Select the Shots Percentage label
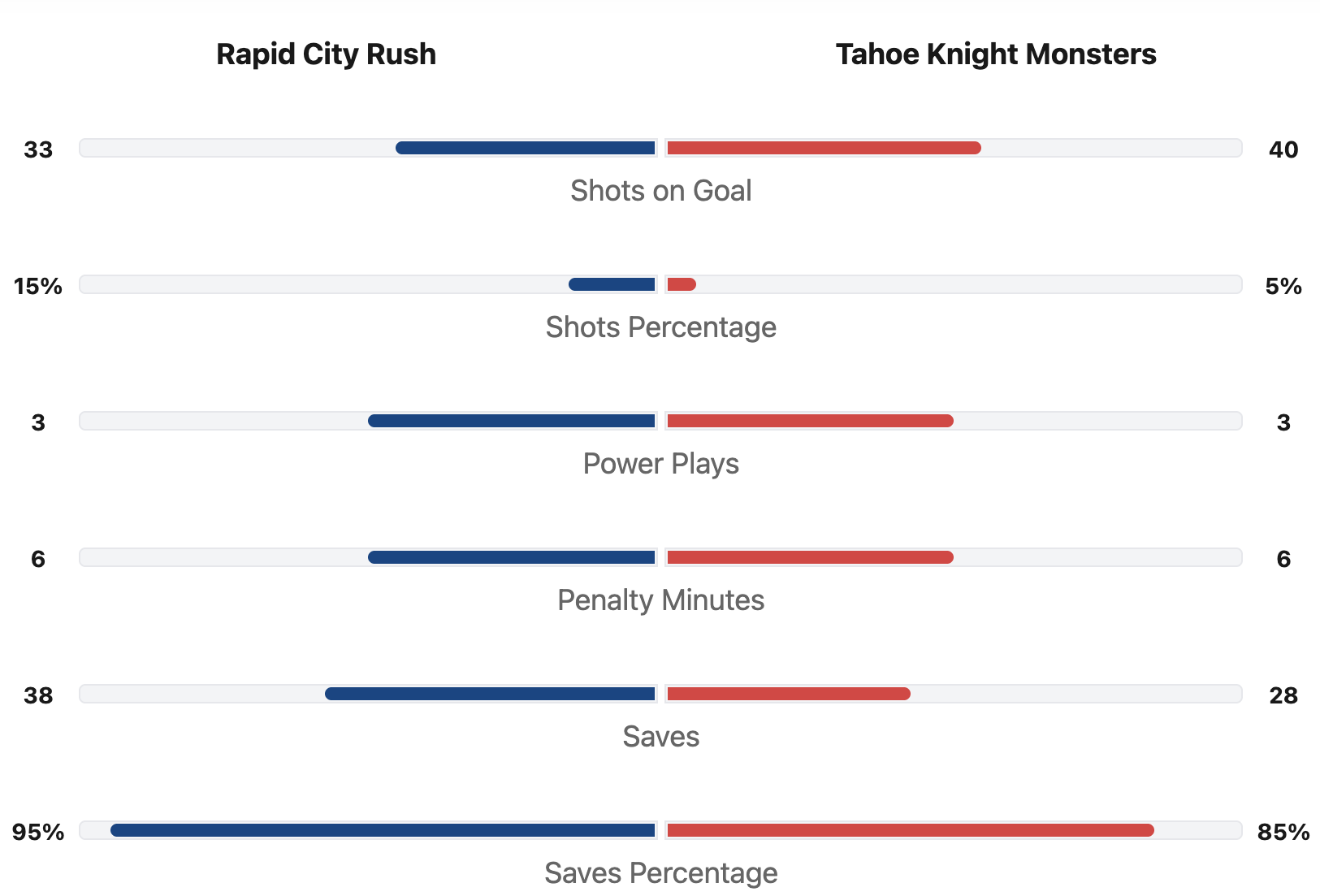 tap(660, 327)
